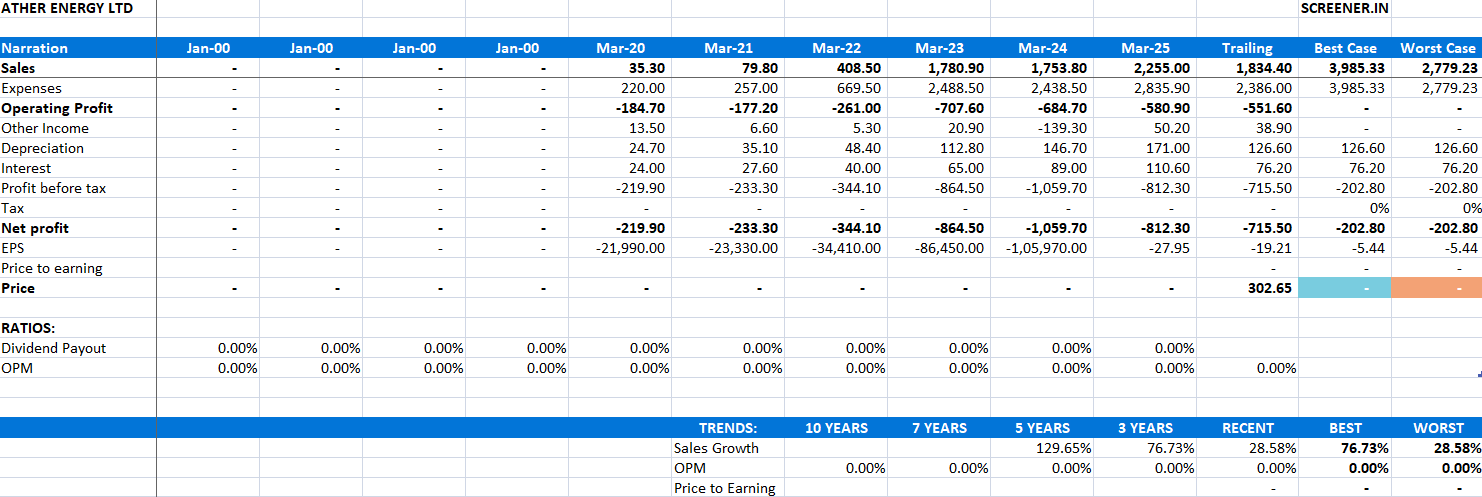Image resolution: width=1482 pixels, height=497 pixels.
Task: Click the Price to Earning trend label
Action: [725, 488]
